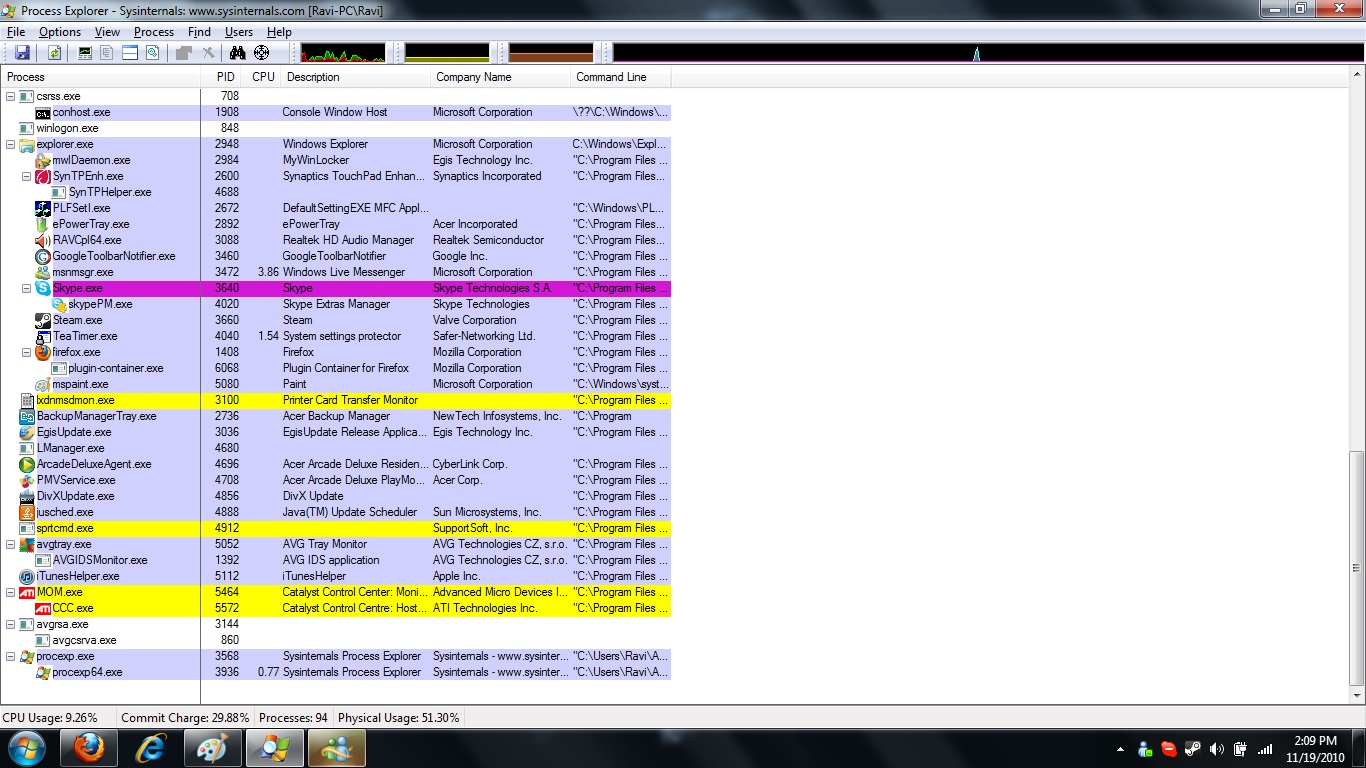Screen dimensions: 1366x768
Task: Click the Refresh Now toolbar icon
Action: click(55, 53)
